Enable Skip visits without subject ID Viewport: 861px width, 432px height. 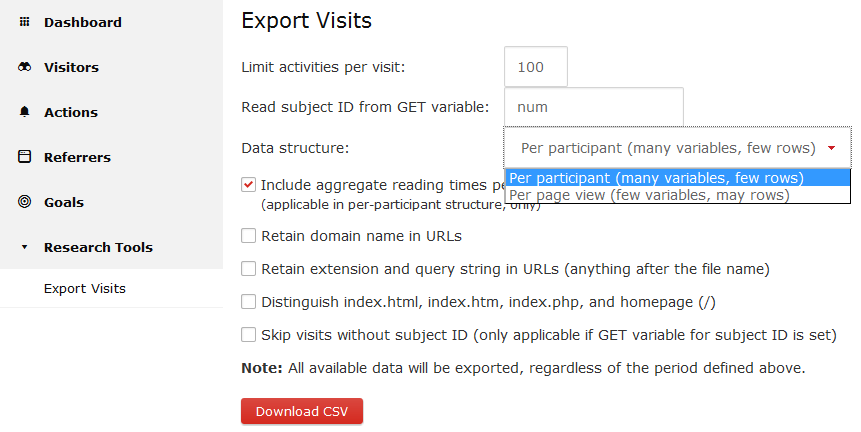point(248,334)
